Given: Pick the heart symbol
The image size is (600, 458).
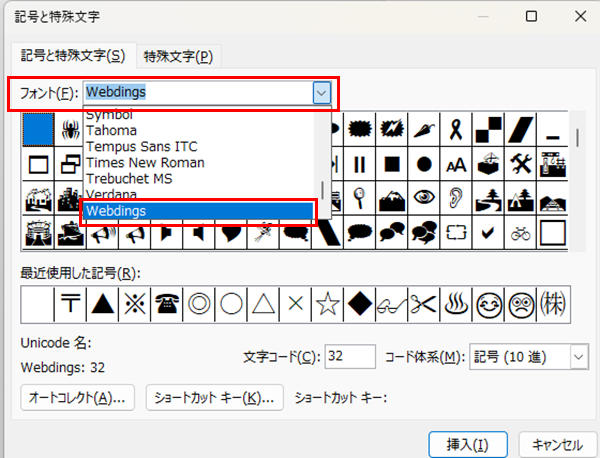Looking at the screenshot, I should (x=231, y=233).
